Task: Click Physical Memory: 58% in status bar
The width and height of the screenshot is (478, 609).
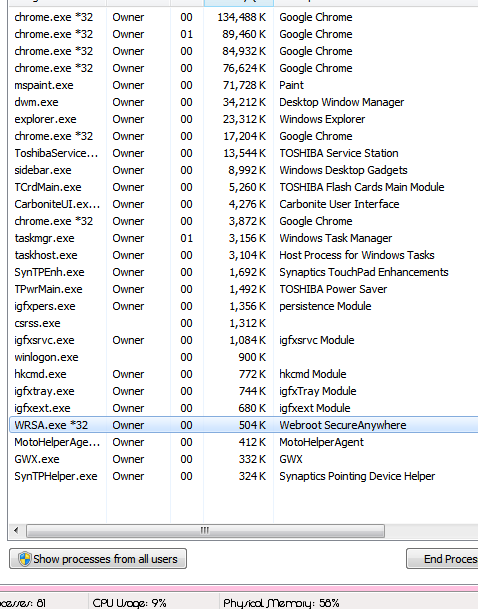Action: [x=281, y=603]
